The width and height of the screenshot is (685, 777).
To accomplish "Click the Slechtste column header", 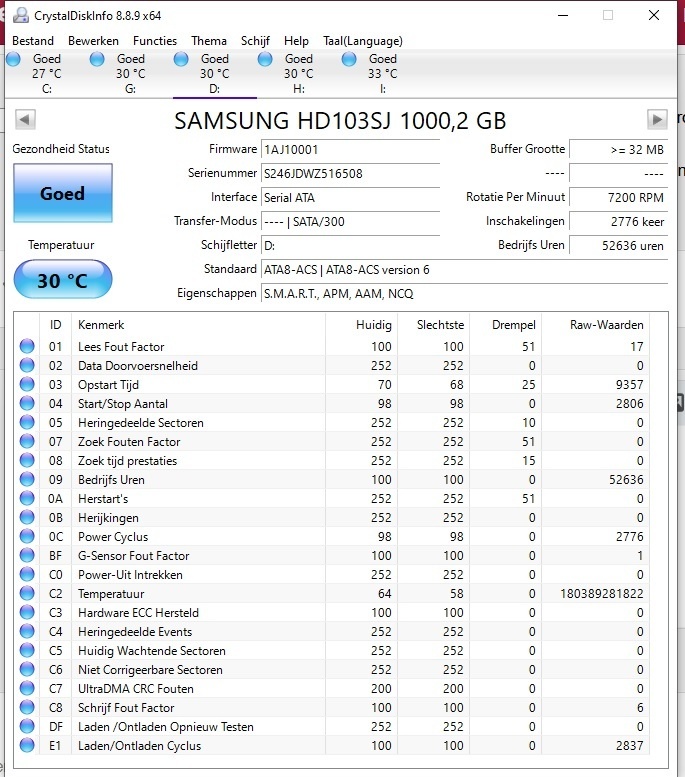I will tap(433, 325).
